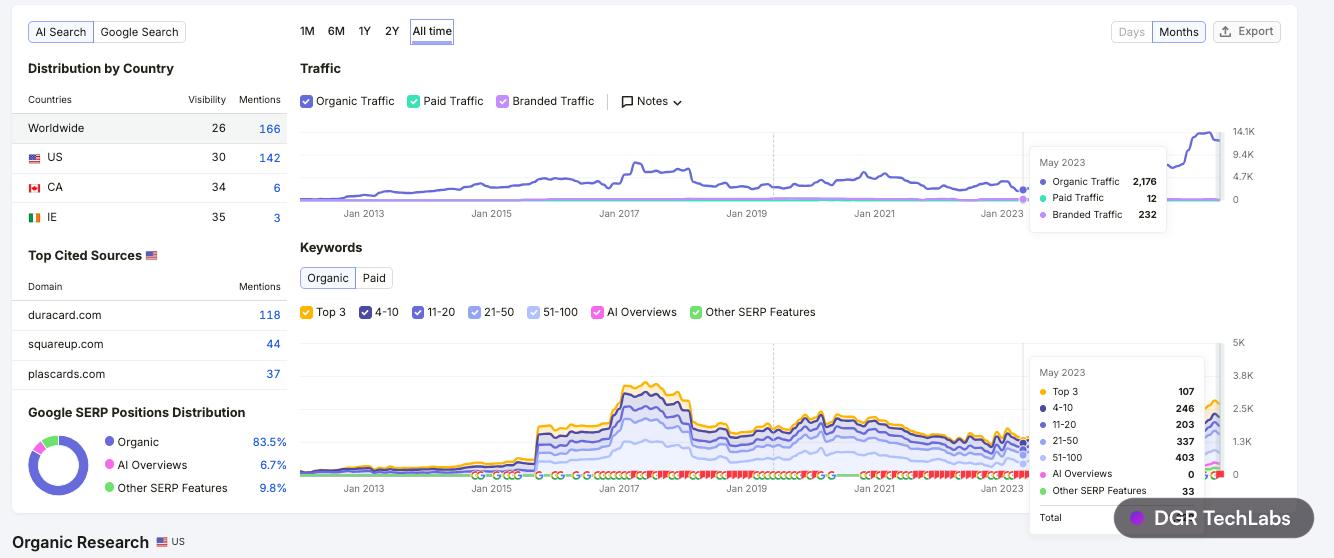
Task: Open squareup.com mentions count 44
Action: [x=273, y=344]
